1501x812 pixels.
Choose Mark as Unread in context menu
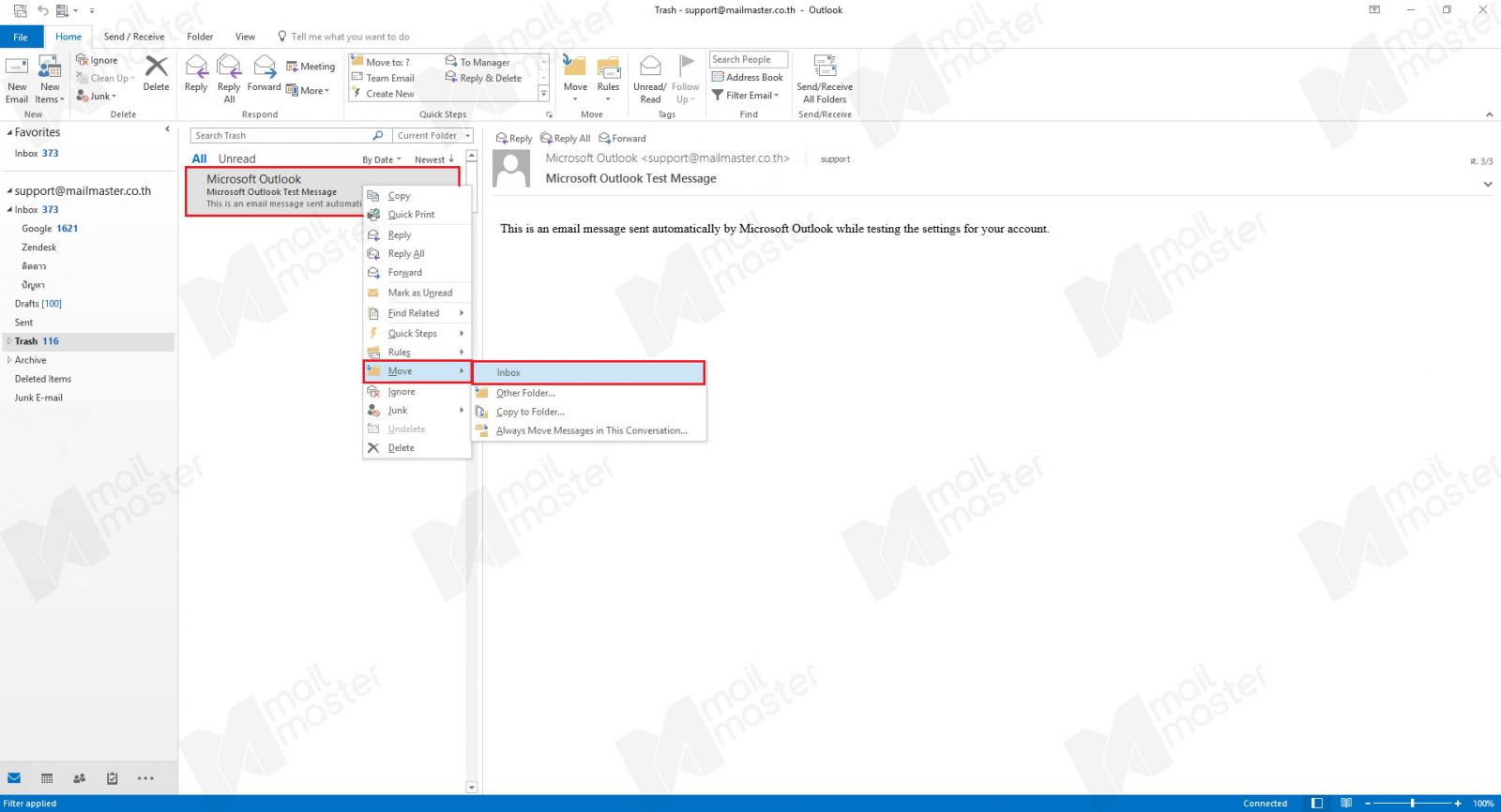click(417, 293)
